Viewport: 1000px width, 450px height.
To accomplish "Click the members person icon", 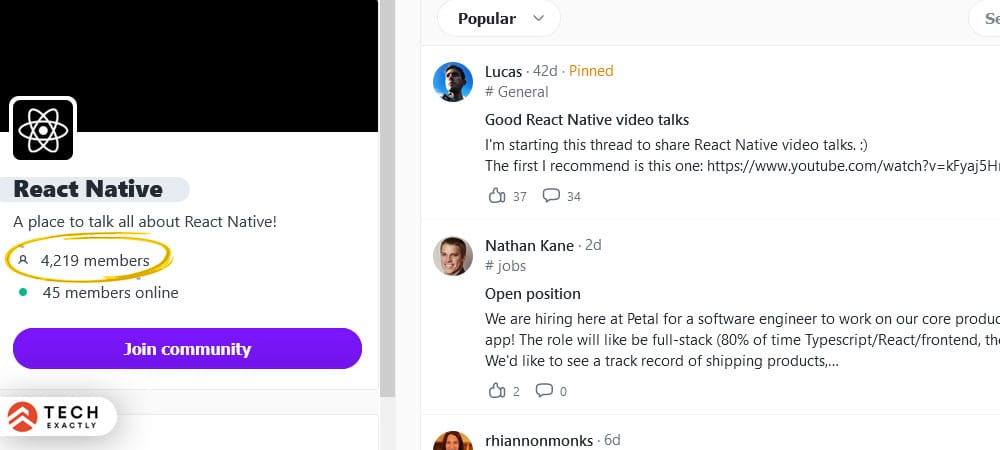I will (x=24, y=260).
